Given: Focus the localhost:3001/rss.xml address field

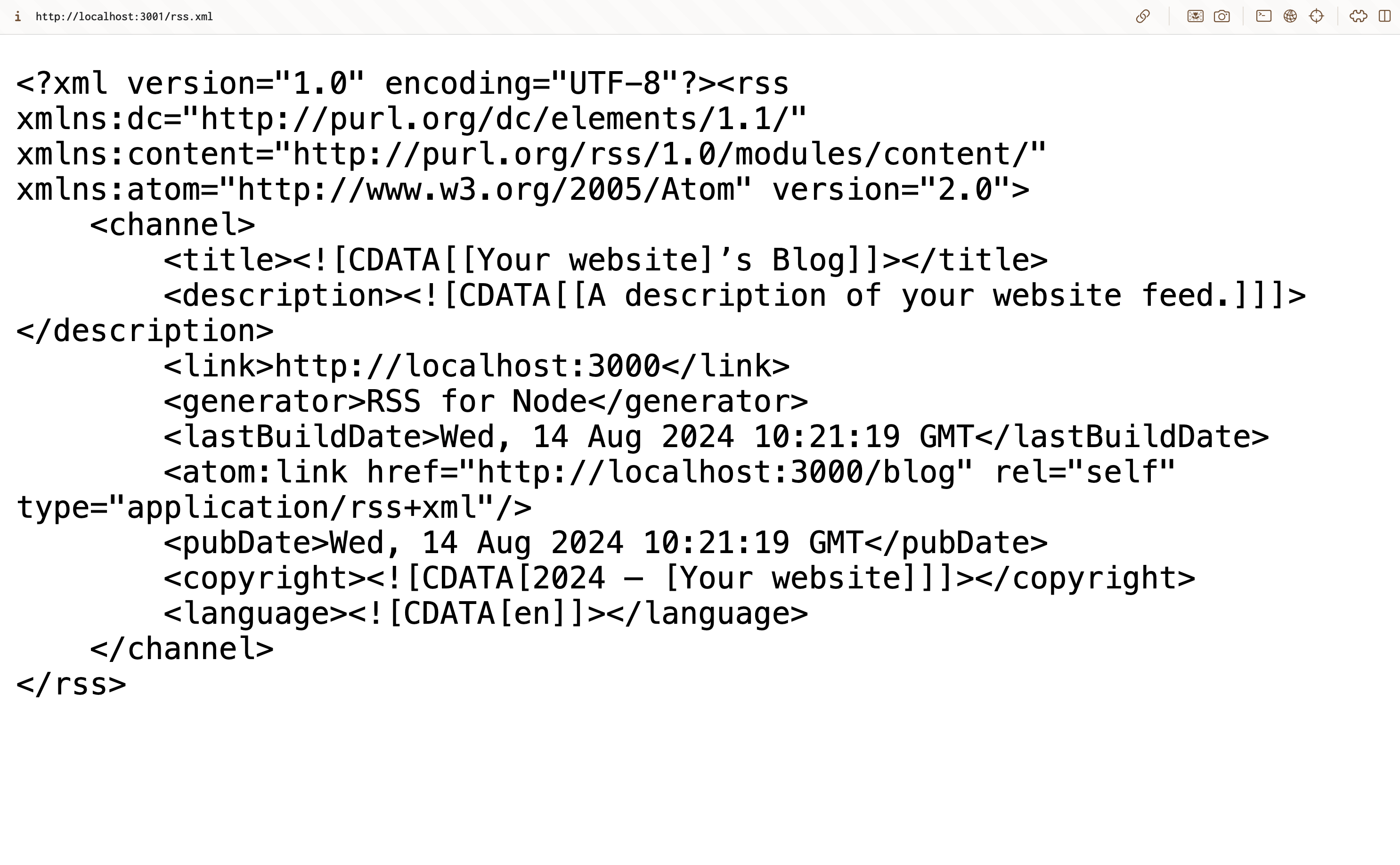Looking at the screenshot, I should [124, 16].
